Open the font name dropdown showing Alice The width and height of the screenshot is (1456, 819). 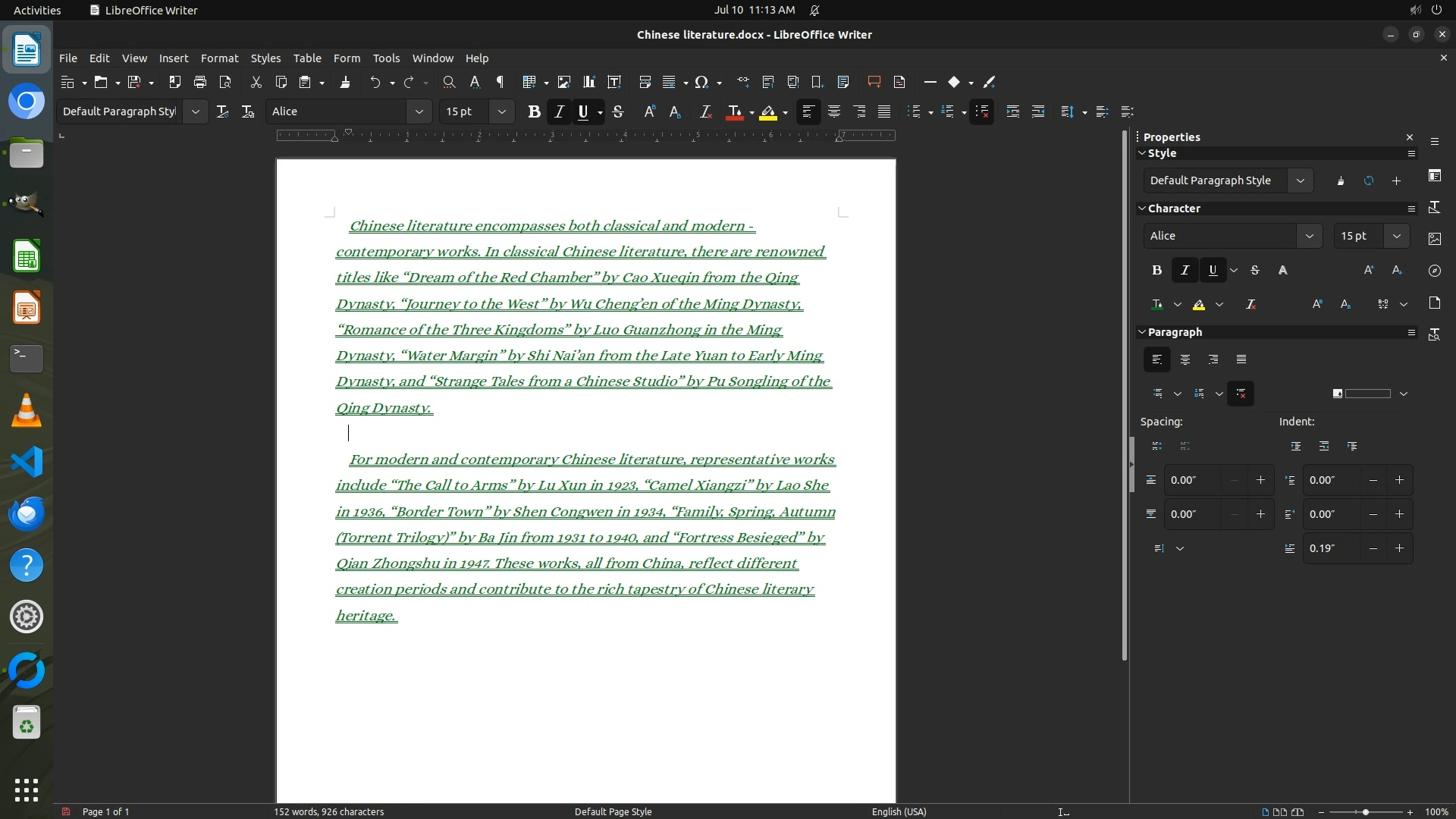coord(419,111)
